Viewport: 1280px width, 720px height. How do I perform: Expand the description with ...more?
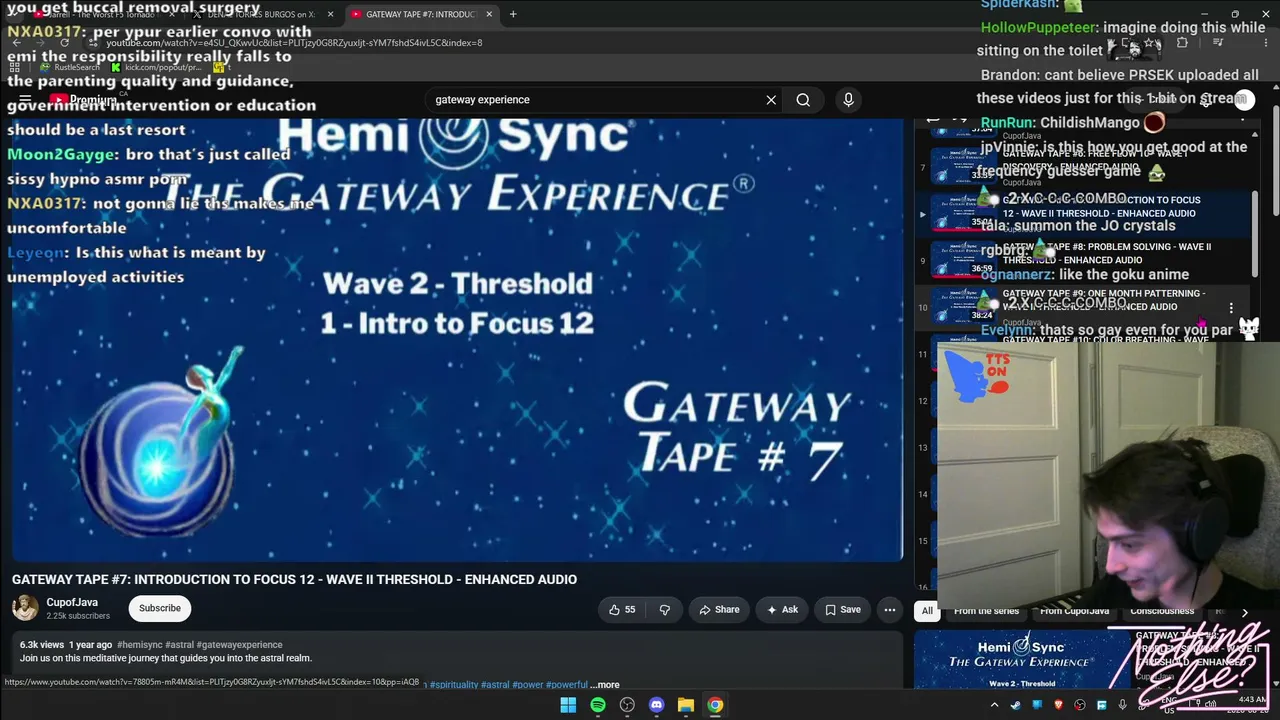pyautogui.click(x=605, y=685)
